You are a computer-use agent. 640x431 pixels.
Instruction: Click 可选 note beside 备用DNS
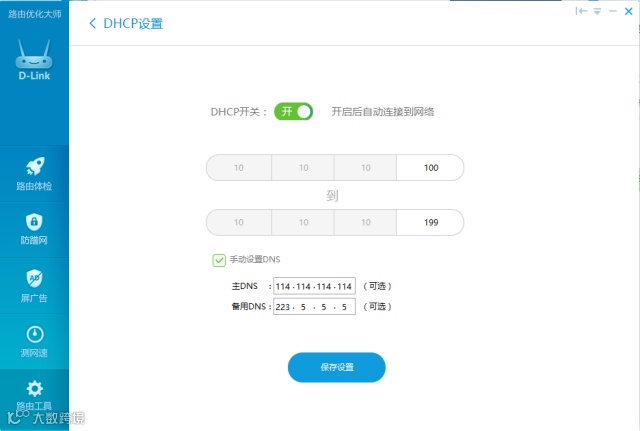(377, 307)
